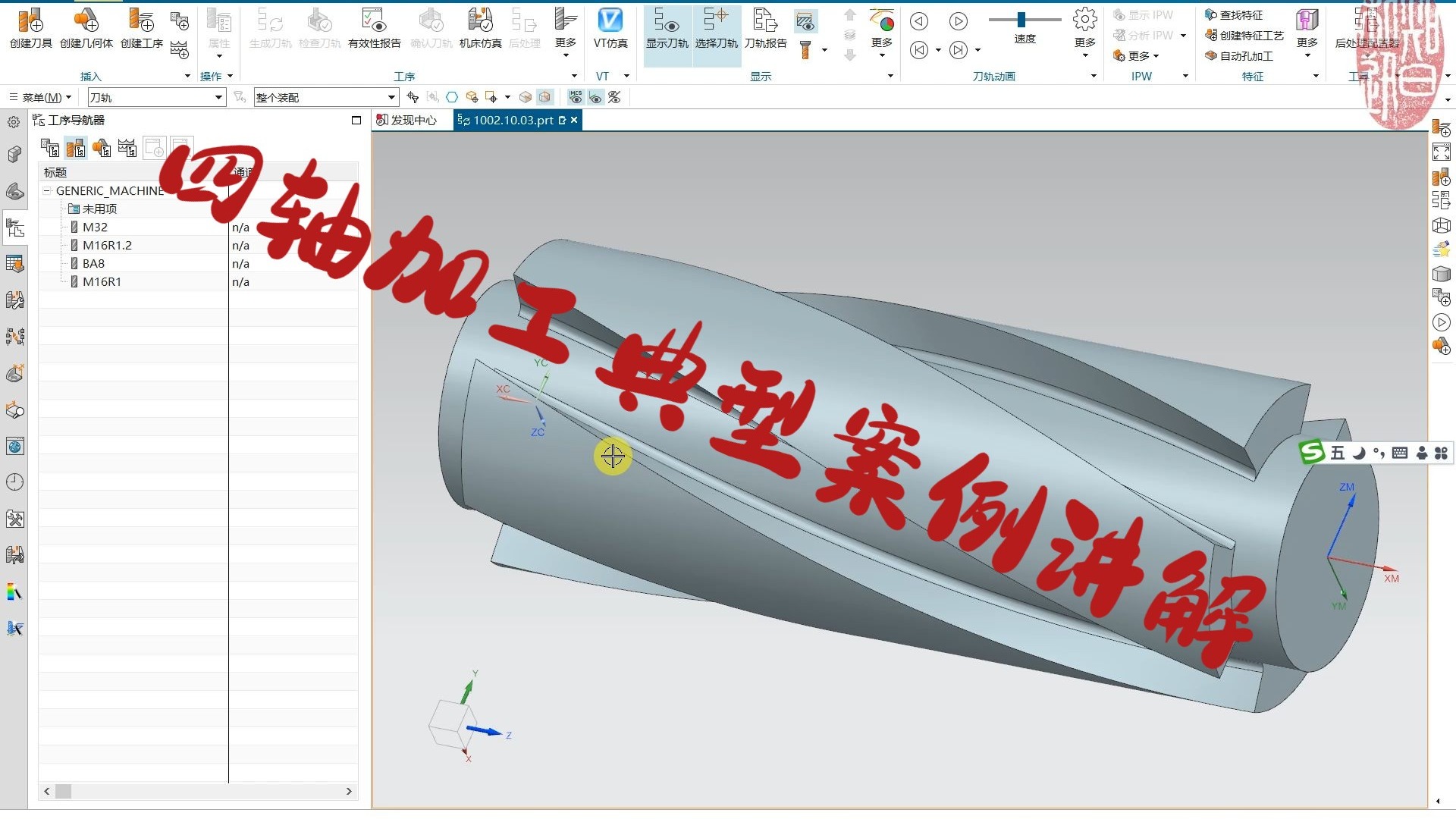1456x819 pixels.
Task: Play the tool path animation forward
Action: (x=959, y=21)
